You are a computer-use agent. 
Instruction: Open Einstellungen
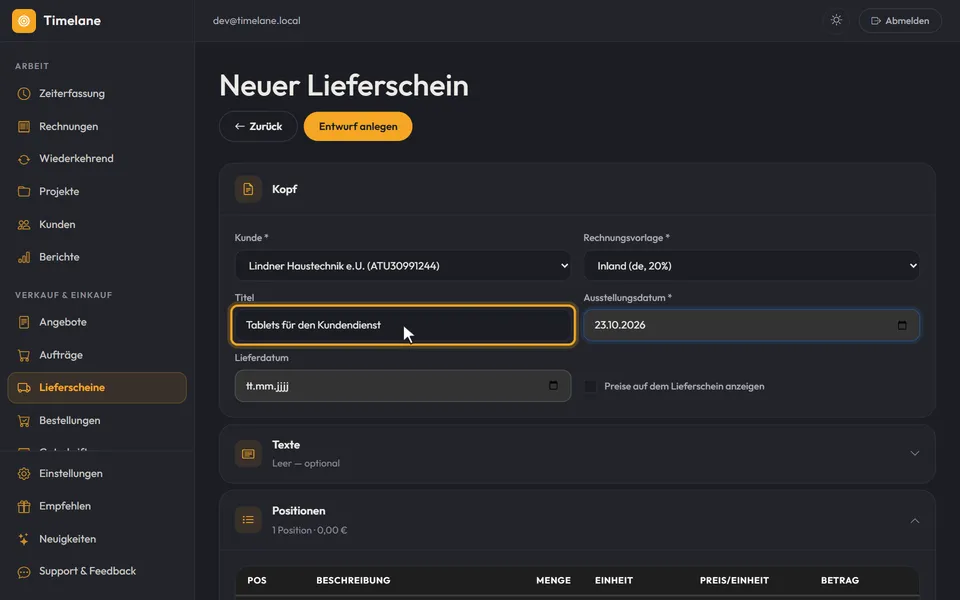pyautogui.click(x=97, y=473)
